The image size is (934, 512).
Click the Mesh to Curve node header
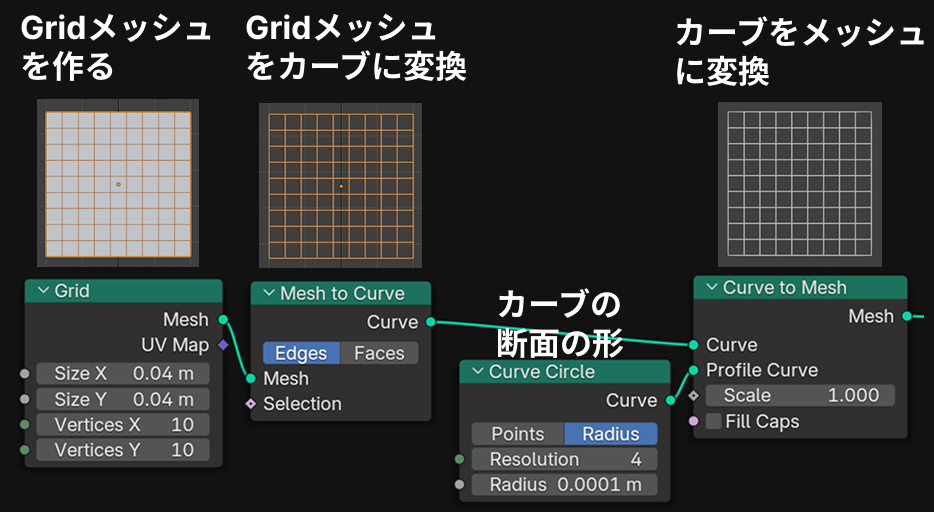(342, 293)
